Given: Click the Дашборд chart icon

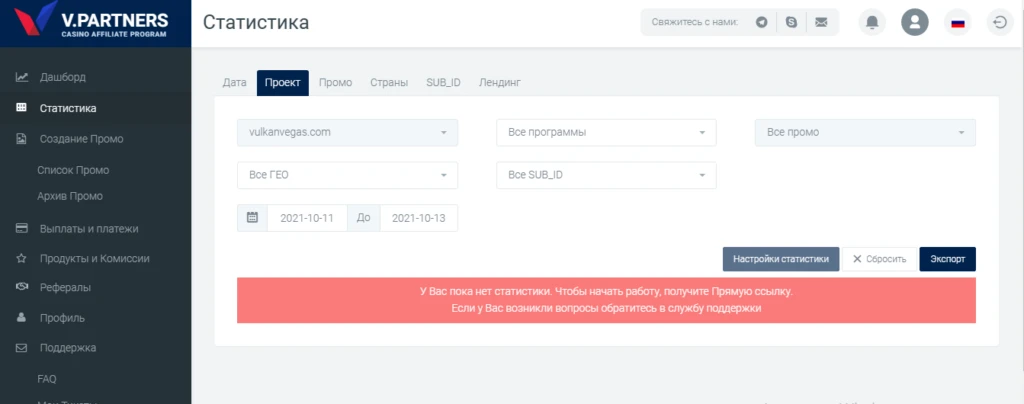Looking at the screenshot, I should 22,77.
